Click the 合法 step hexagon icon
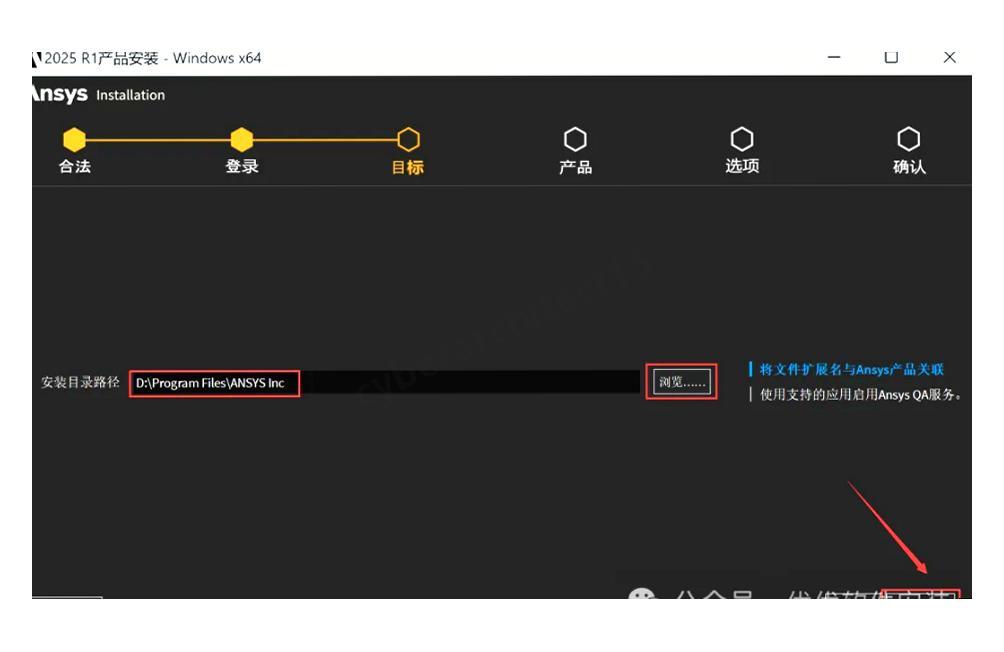Viewport: 1004px width, 652px height. (x=75, y=139)
